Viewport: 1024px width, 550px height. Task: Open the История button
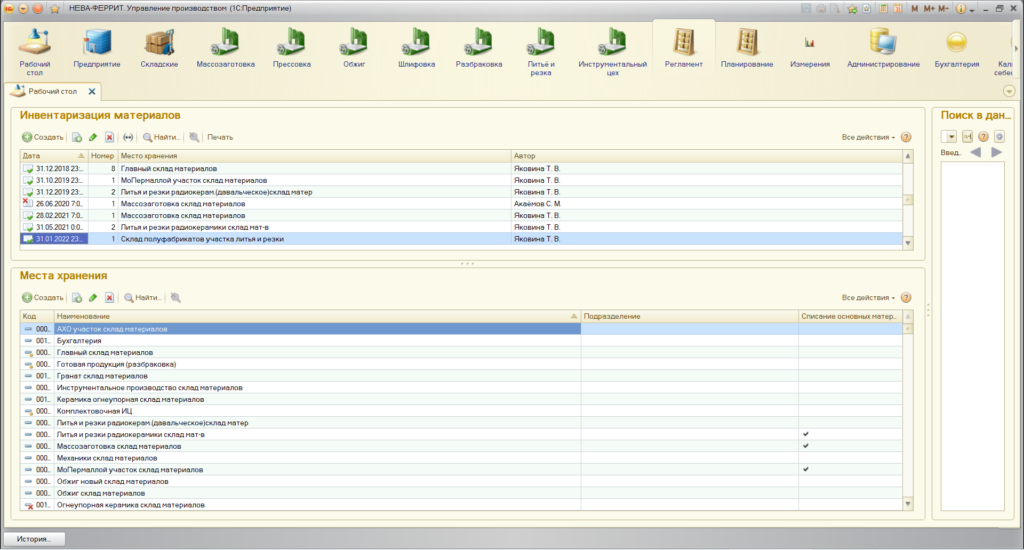pos(33,539)
